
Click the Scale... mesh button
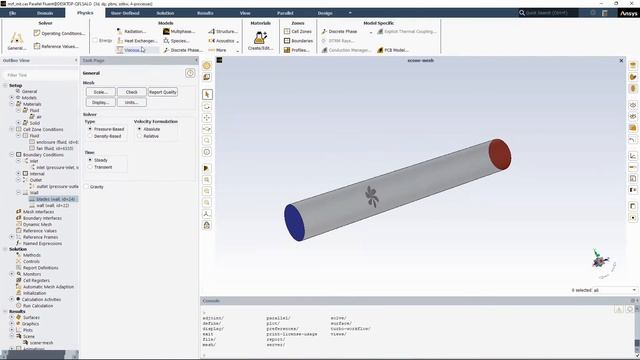tap(100, 92)
